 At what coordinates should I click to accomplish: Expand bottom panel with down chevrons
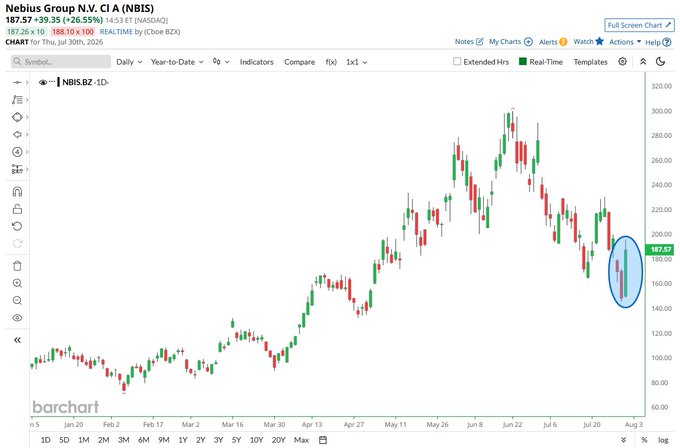point(624,440)
